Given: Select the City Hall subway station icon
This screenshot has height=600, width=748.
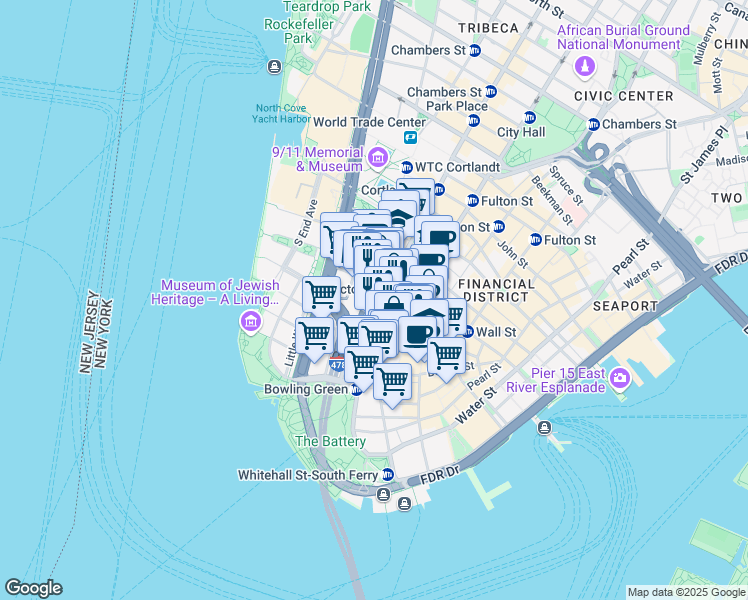Looking at the screenshot, I should [530, 117].
